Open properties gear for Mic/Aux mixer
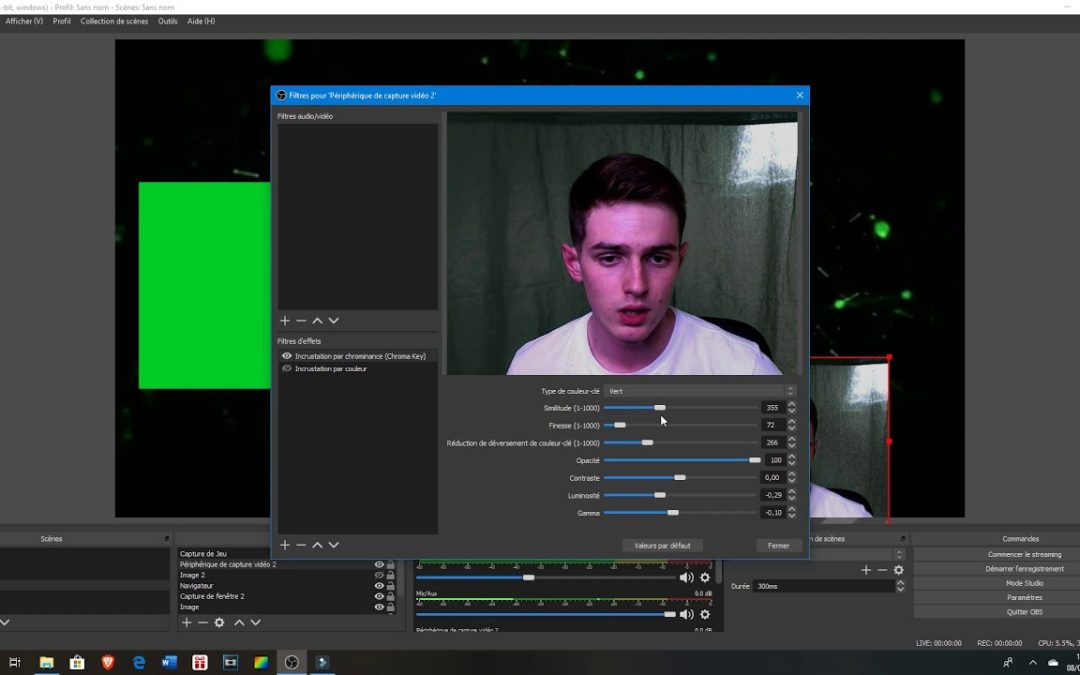The width and height of the screenshot is (1080, 675). 705,613
